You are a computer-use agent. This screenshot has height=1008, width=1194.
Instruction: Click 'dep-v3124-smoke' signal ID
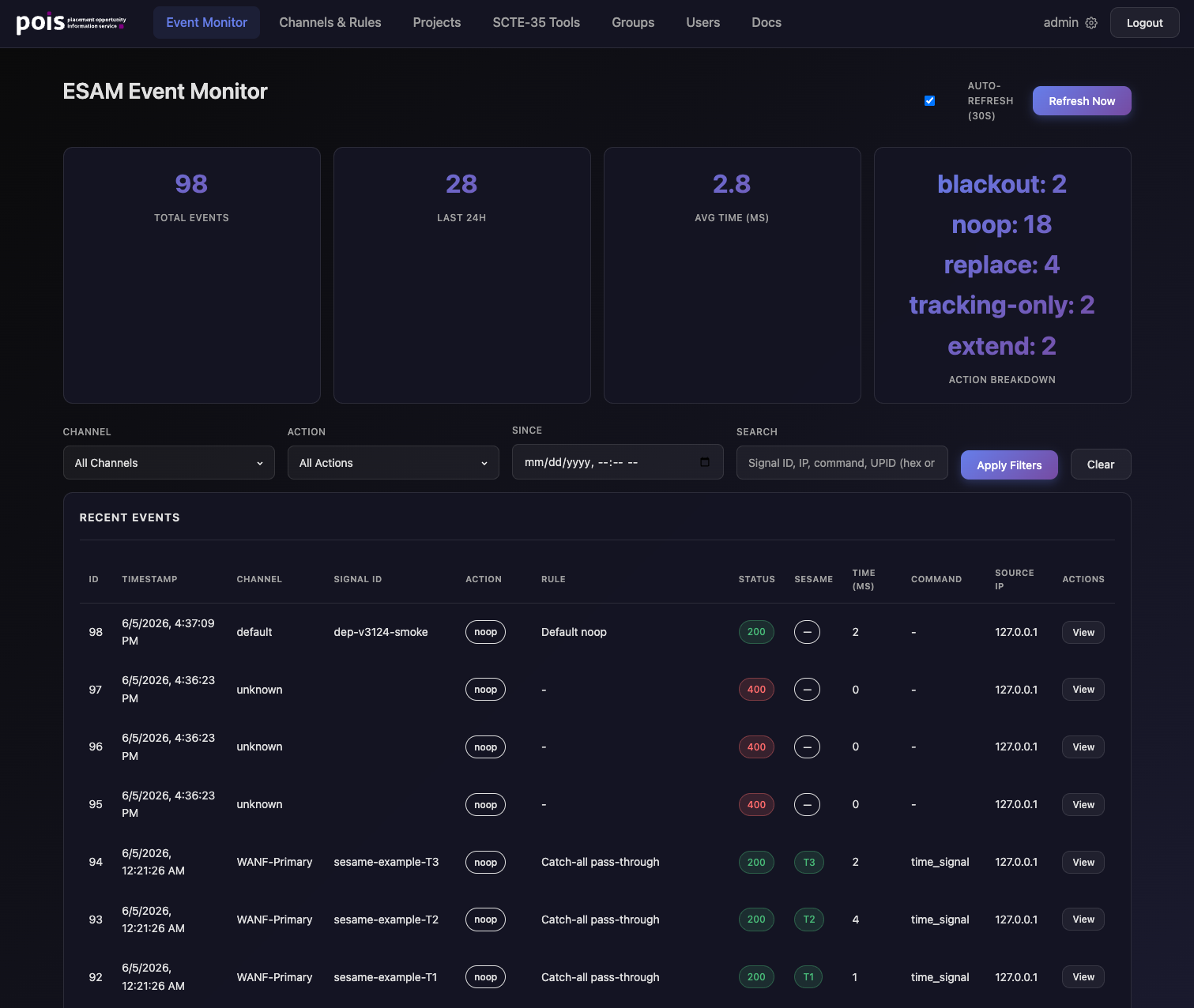click(x=381, y=632)
